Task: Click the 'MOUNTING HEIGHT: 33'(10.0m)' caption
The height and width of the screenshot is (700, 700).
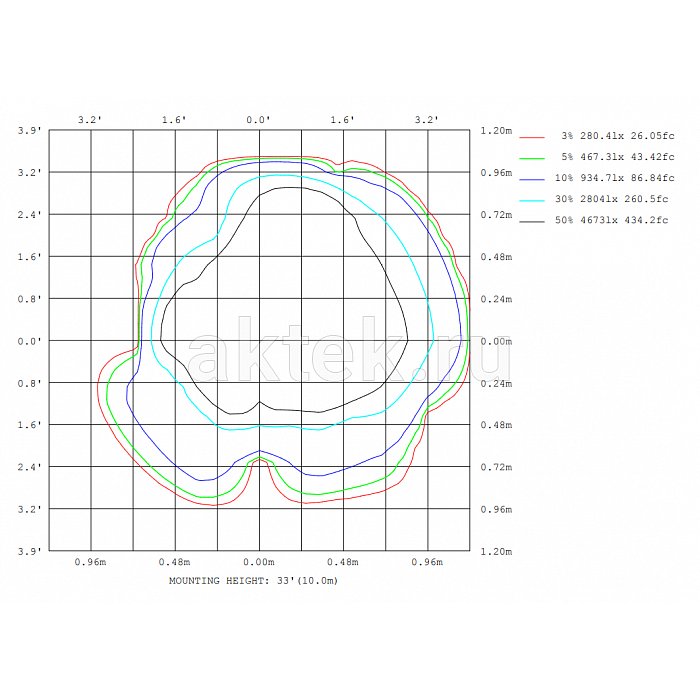Action: [x=254, y=581]
